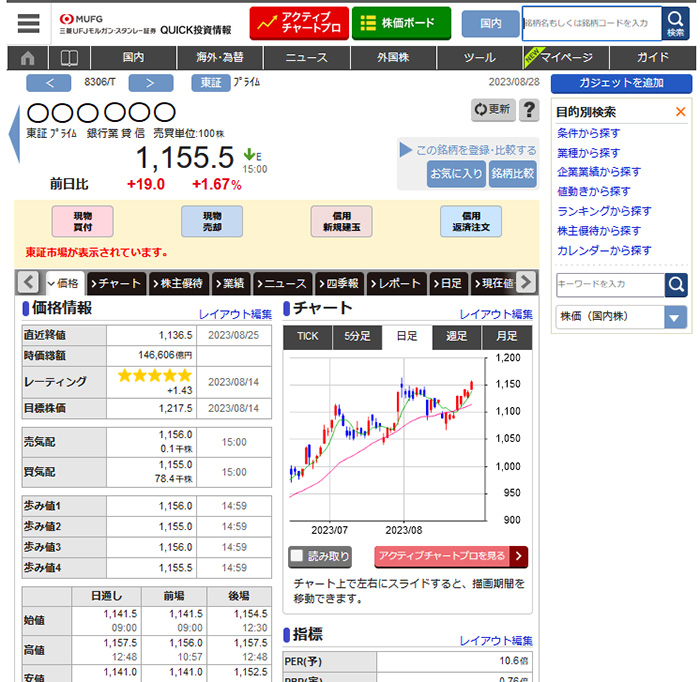Image resolution: width=700 pixels, height=682 pixels.
Task: Switch to the 業績 tab
Action: [x=231, y=283]
